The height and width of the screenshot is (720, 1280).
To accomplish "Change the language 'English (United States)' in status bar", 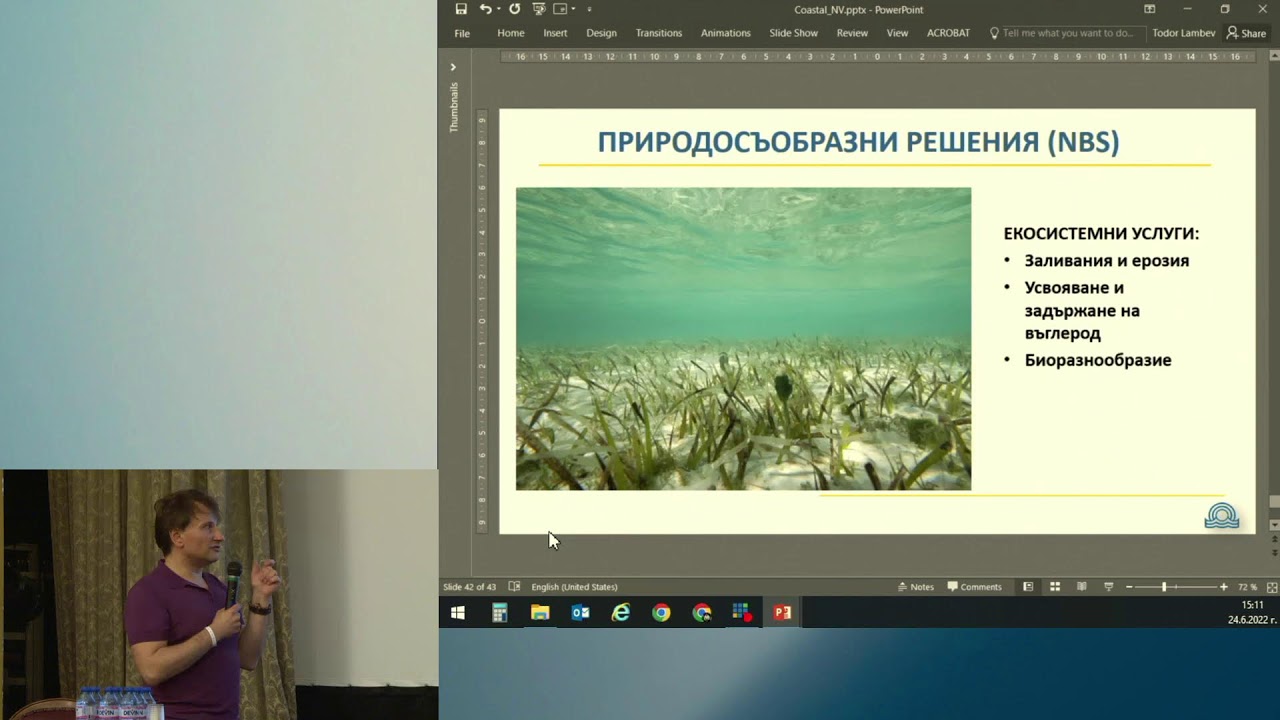I will (574, 587).
